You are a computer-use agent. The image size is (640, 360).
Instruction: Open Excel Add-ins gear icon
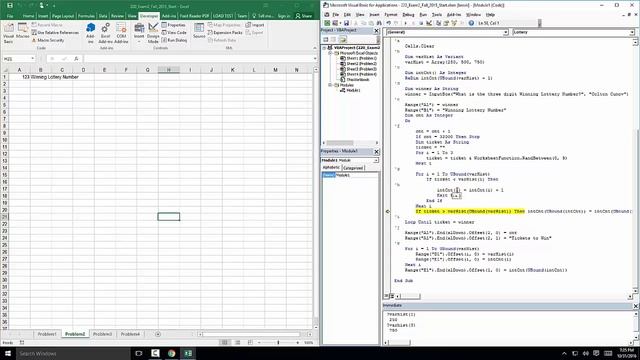[105, 33]
